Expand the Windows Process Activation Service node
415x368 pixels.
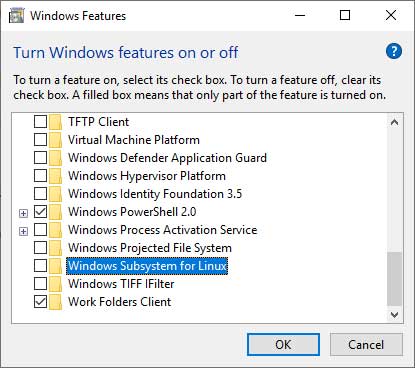(23, 231)
